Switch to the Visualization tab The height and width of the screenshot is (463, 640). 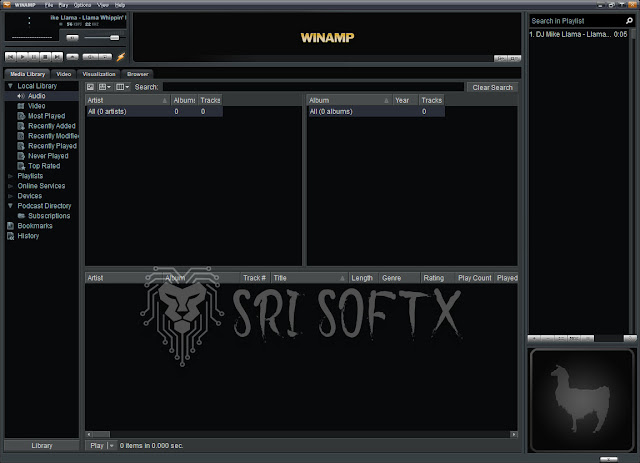99,74
